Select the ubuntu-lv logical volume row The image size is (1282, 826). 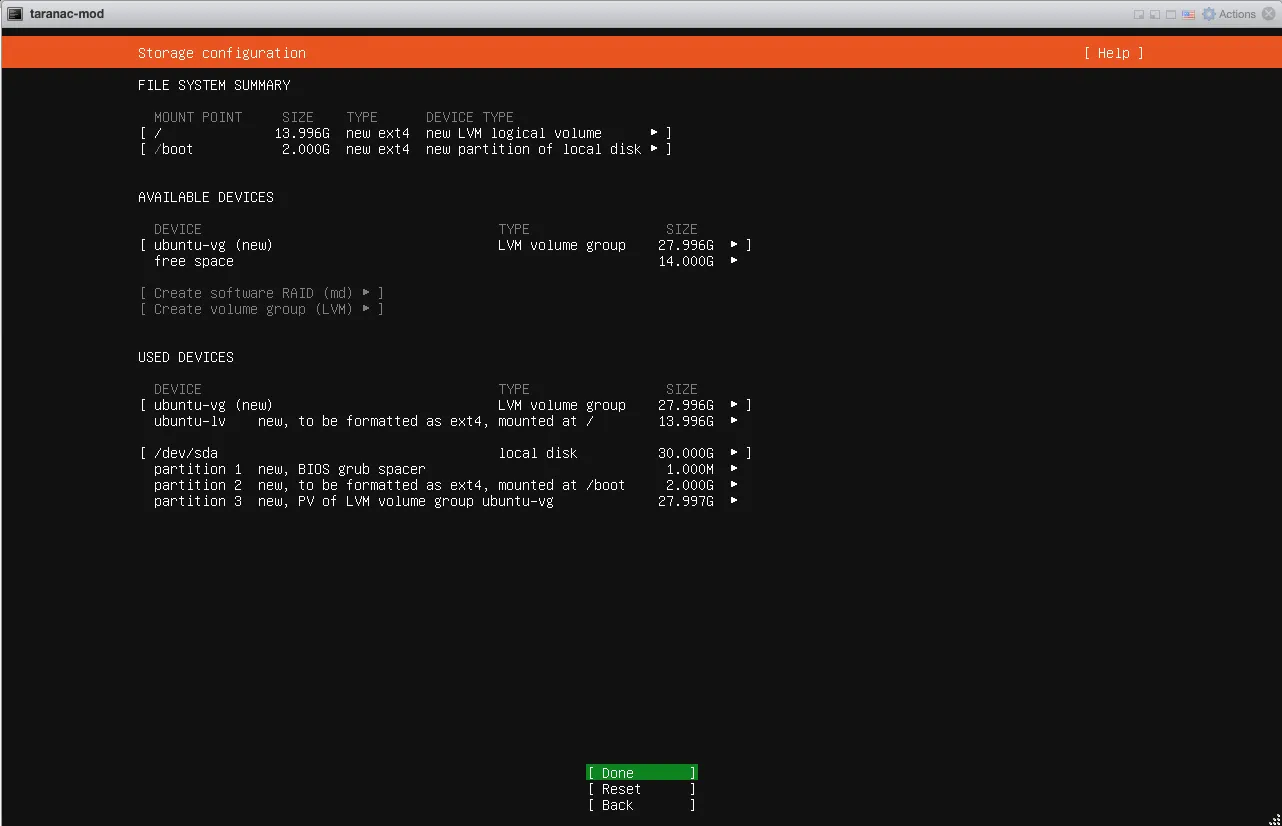point(446,421)
